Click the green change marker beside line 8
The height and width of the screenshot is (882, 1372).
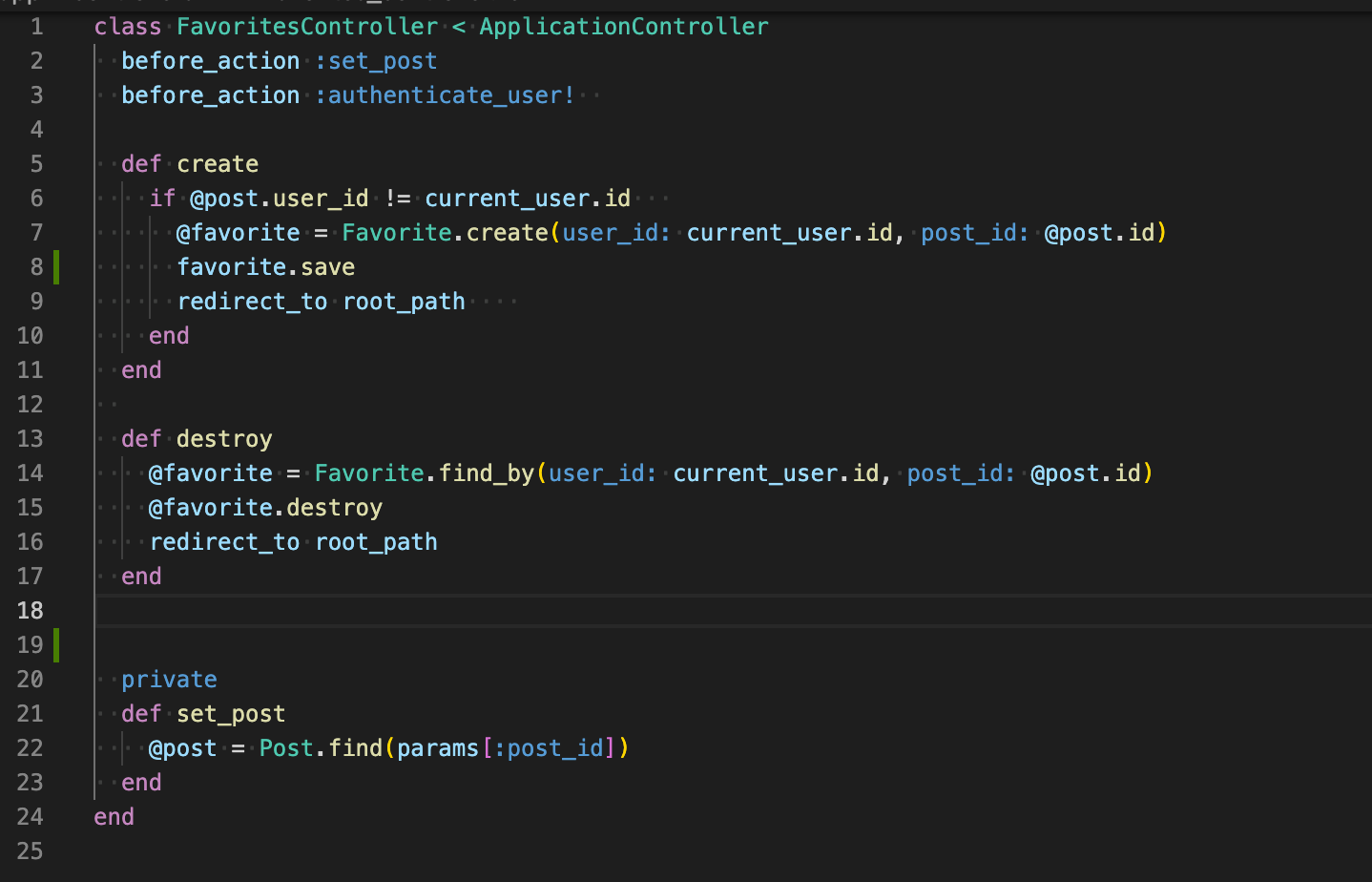pos(56,267)
